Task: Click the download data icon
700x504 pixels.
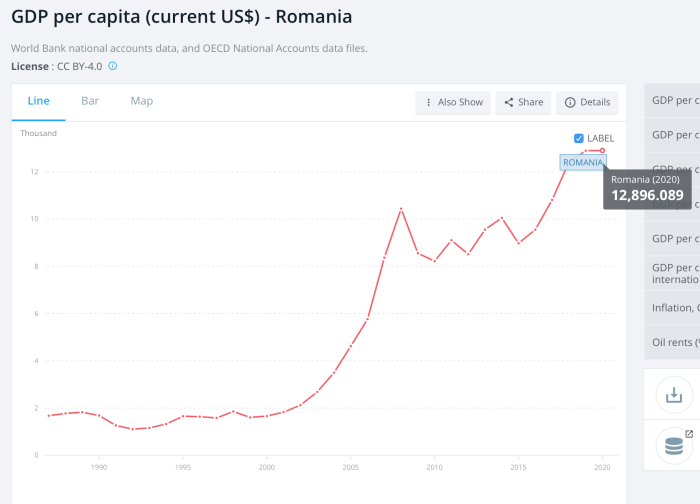Action: click(x=674, y=395)
